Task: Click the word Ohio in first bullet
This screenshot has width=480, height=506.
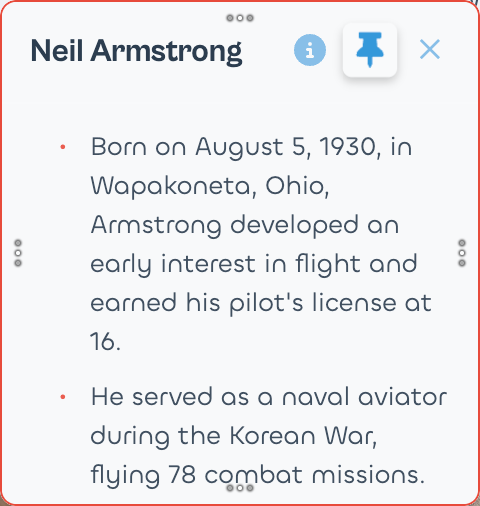Action: 297,185
